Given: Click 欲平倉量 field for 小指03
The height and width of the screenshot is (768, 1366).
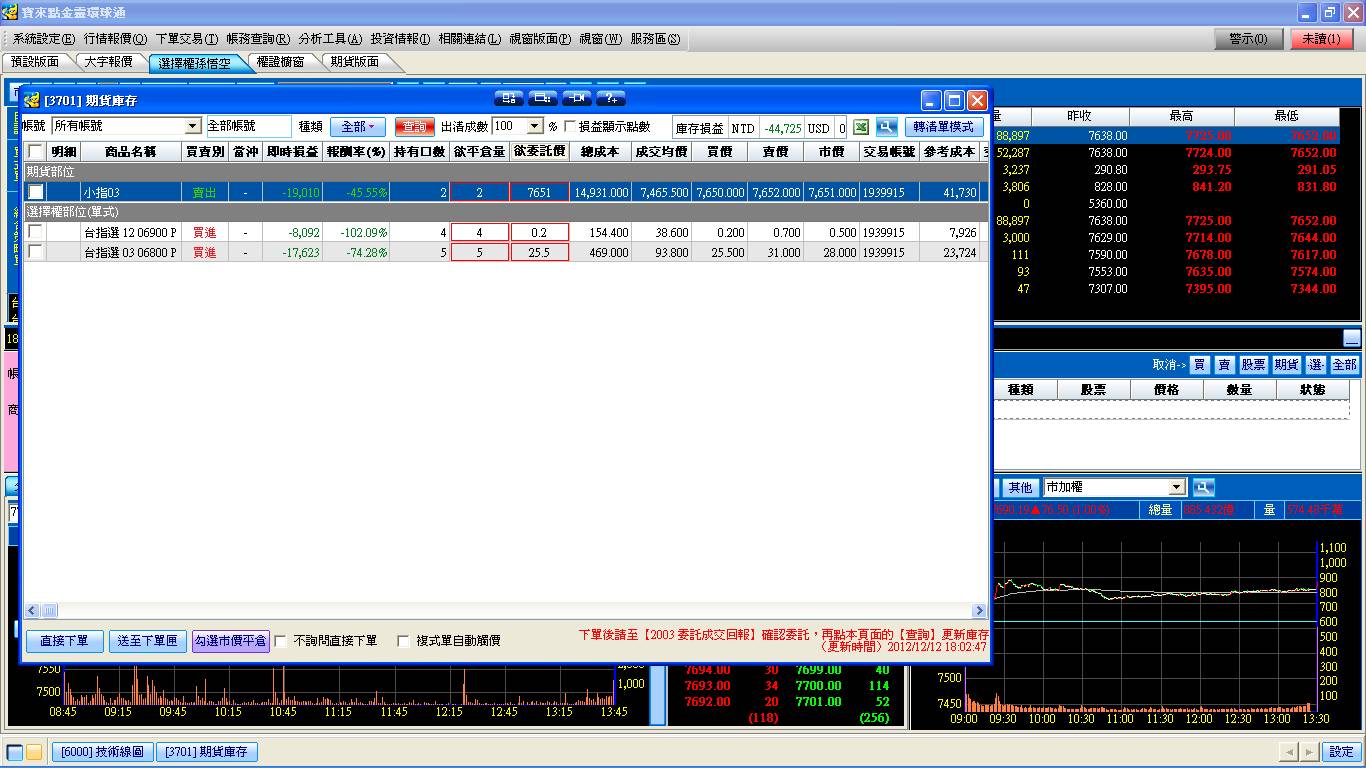Looking at the screenshot, I should click(x=480, y=192).
